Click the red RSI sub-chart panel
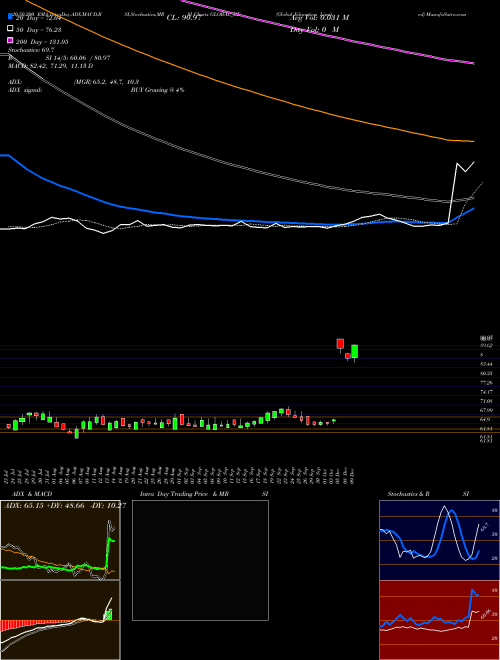 coord(439,620)
